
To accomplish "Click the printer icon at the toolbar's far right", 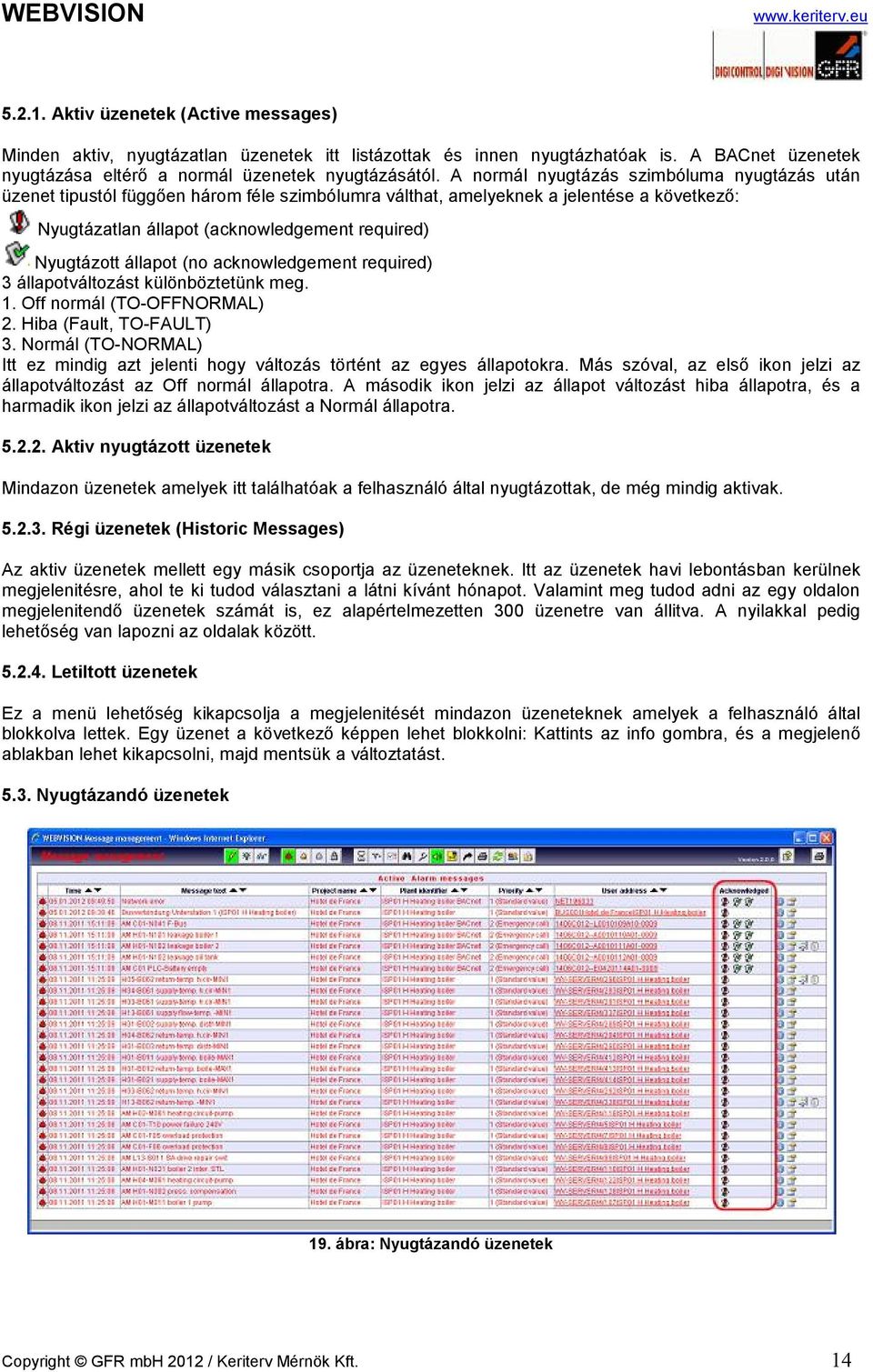I will point(818,856).
